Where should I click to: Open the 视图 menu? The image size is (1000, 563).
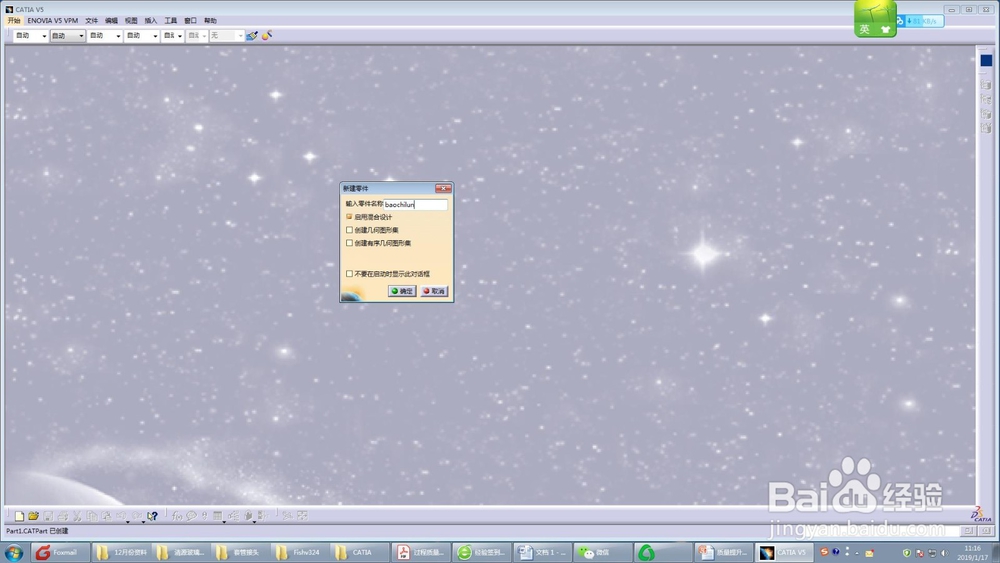point(131,20)
